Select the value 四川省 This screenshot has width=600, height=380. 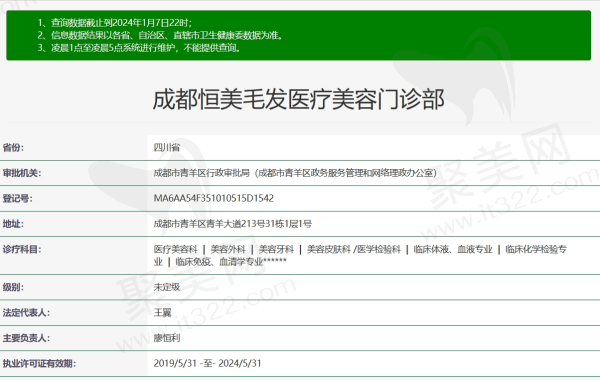pos(167,148)
